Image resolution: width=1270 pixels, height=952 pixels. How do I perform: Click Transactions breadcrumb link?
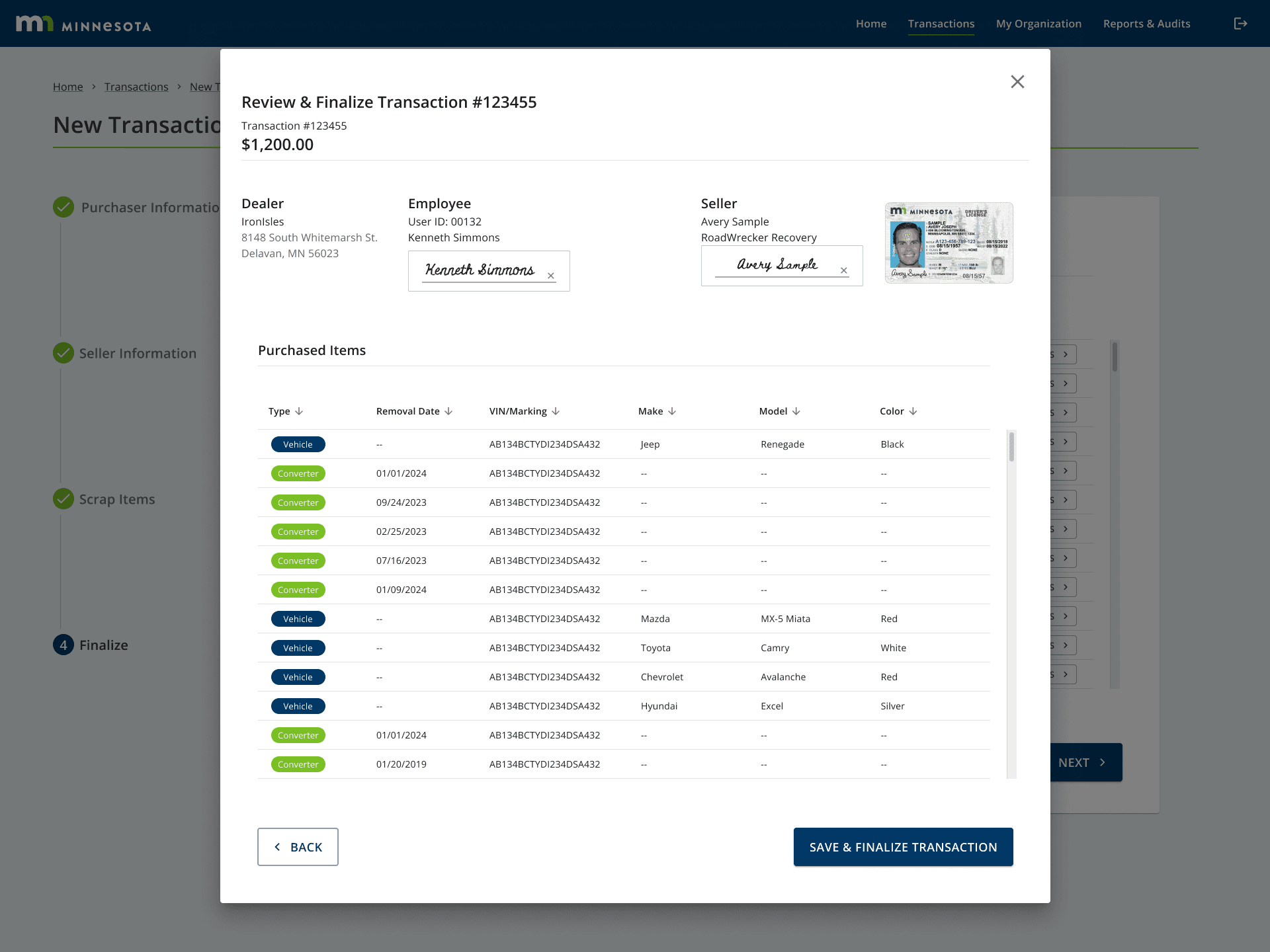click(136, 87)
